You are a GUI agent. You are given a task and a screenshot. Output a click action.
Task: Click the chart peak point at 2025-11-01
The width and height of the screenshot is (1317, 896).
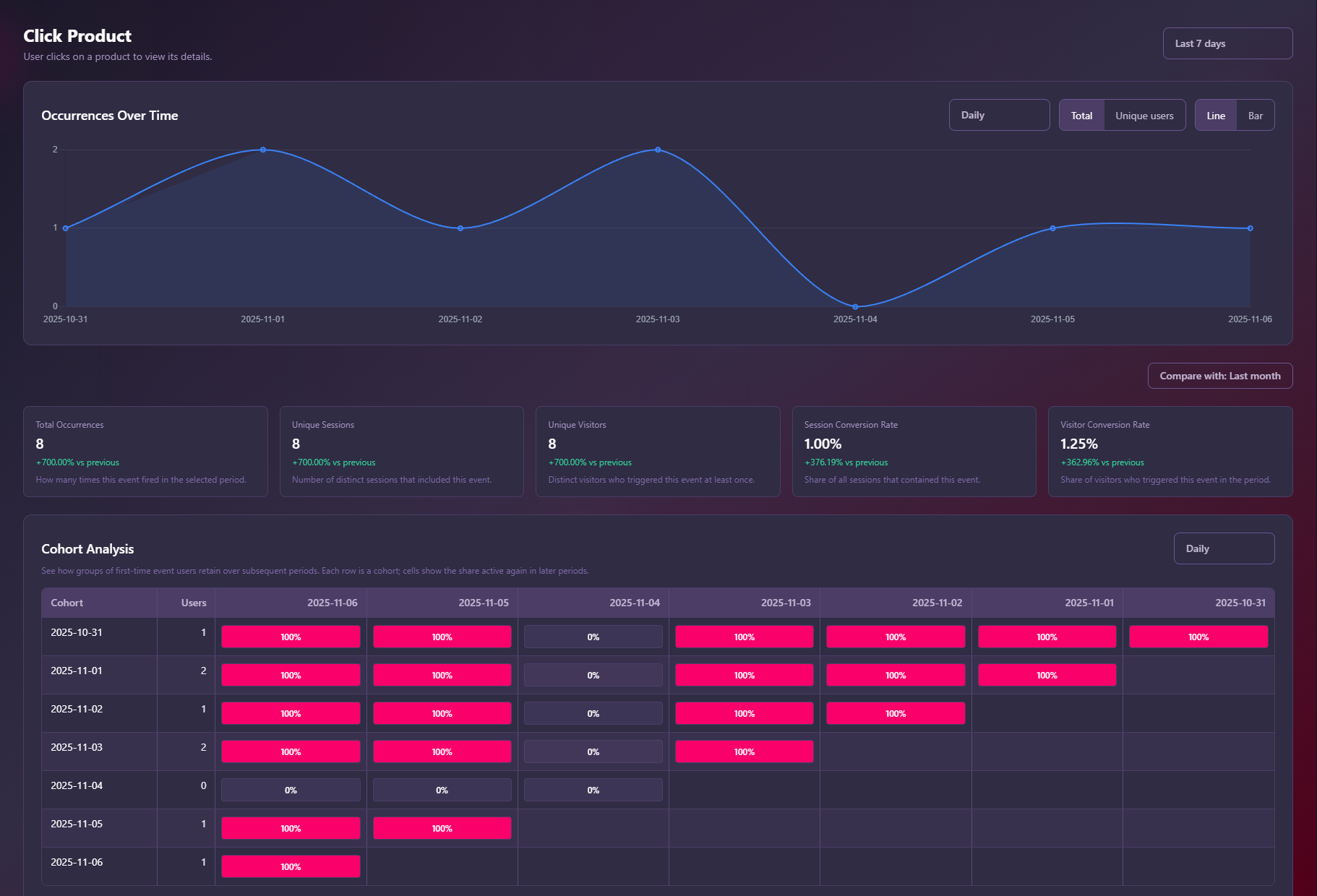(x=263, y=150)
